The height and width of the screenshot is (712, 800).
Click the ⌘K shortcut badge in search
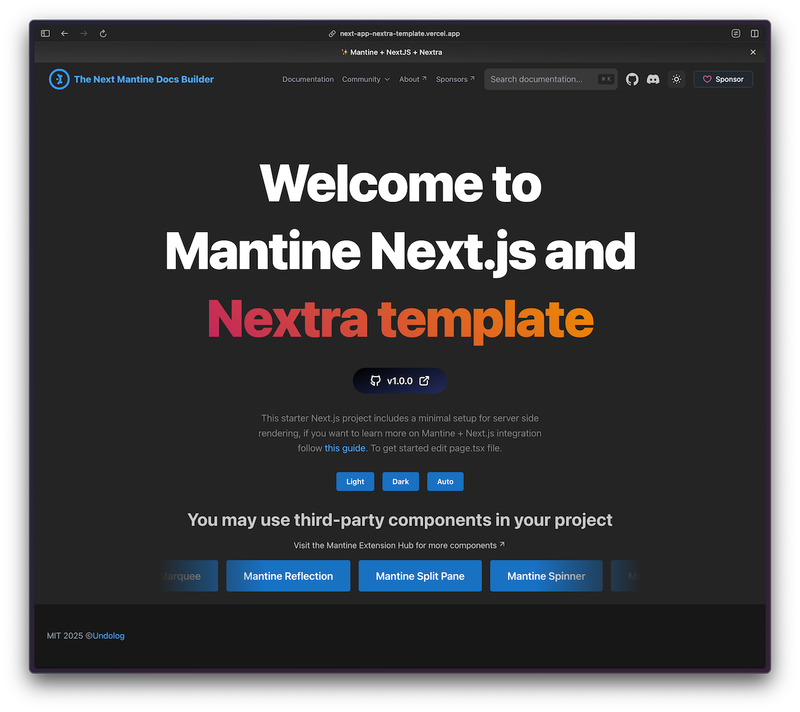coord(606,79)
